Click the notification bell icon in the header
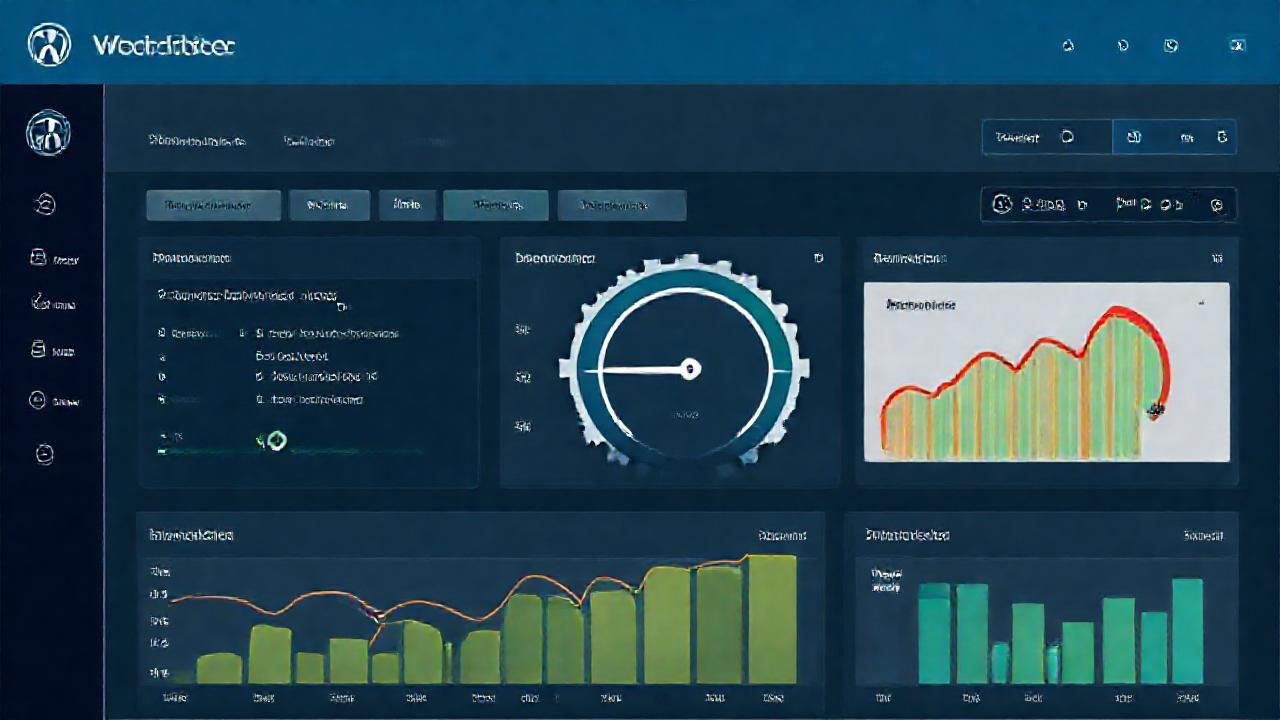The width and height of the screenshot is (1280, 720). click(x=1069, y=46)
